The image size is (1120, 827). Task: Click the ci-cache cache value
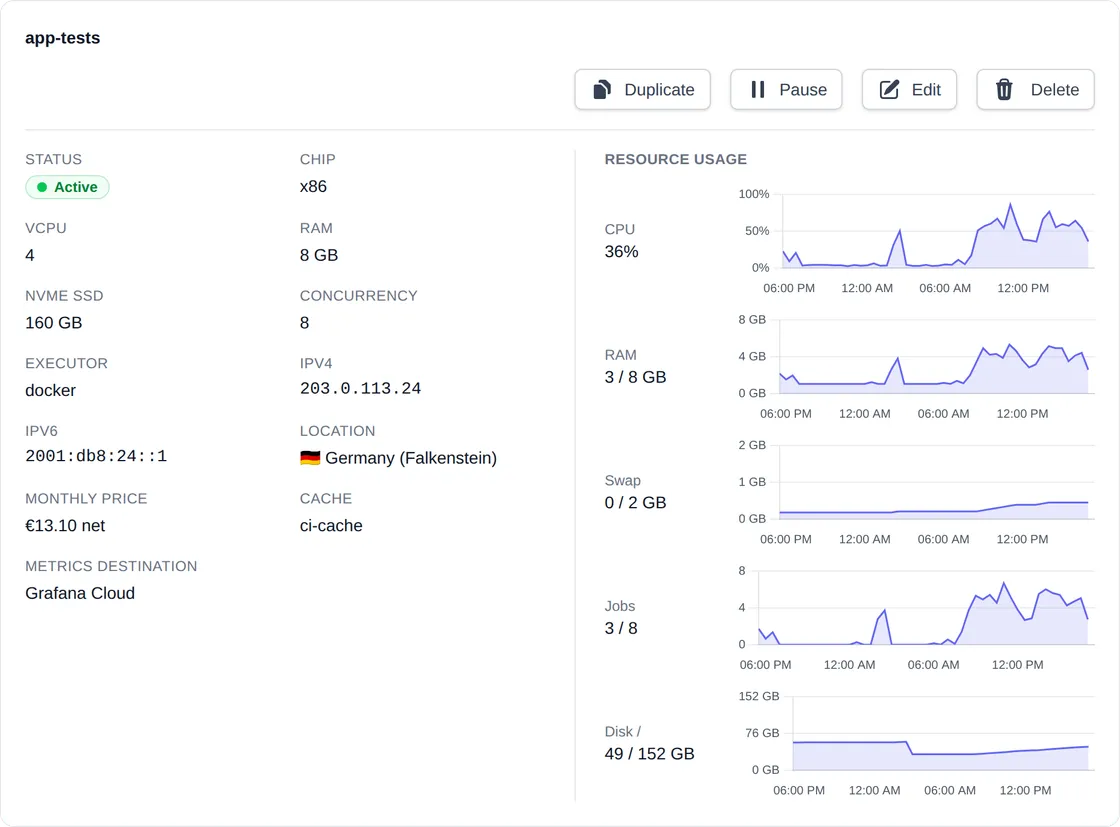[331, 526]
